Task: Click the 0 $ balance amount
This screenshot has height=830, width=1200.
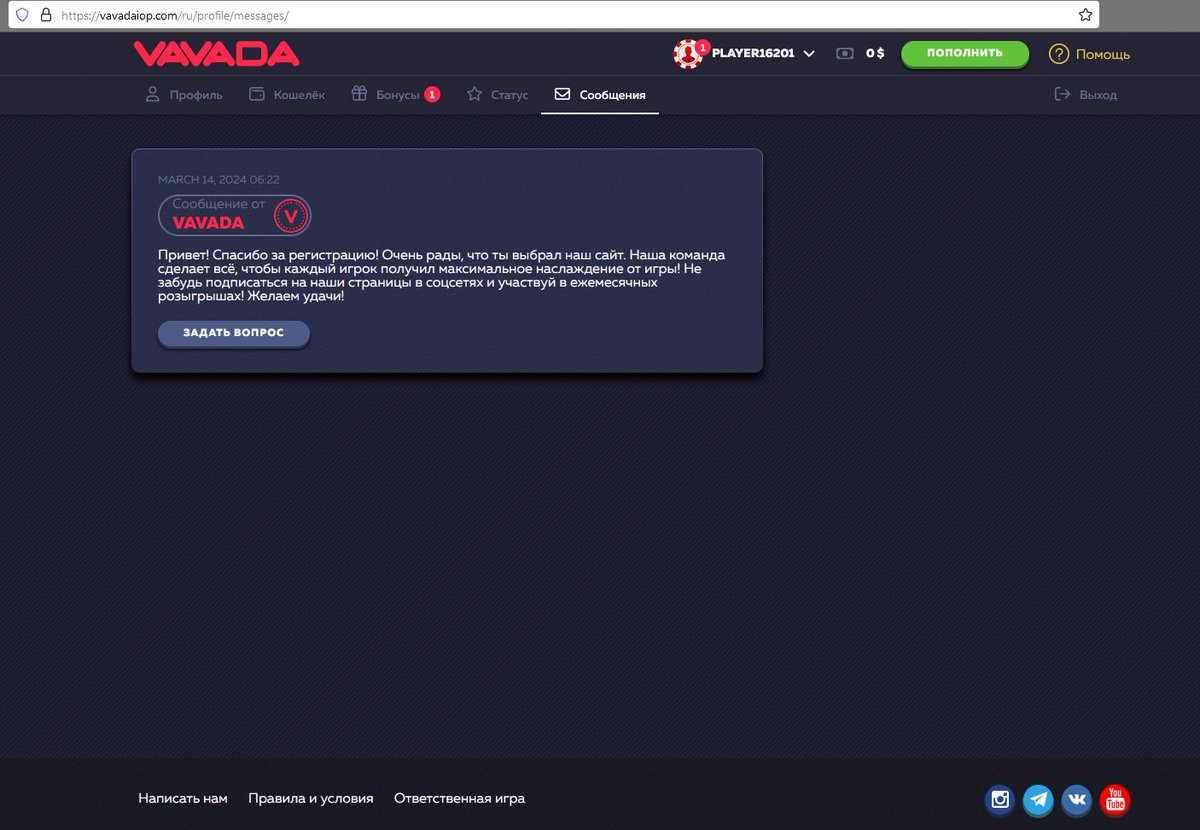Action: click(x=875, y=53)
